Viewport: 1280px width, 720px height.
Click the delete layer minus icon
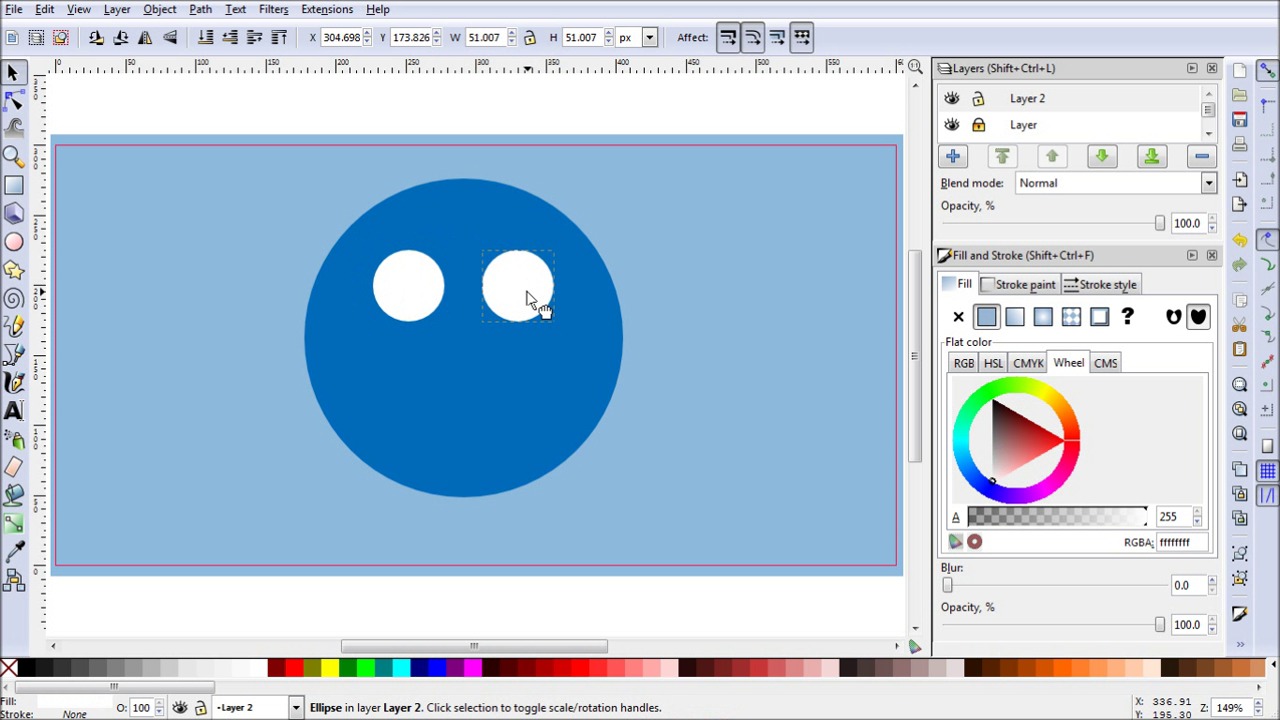coord(1201,156)
